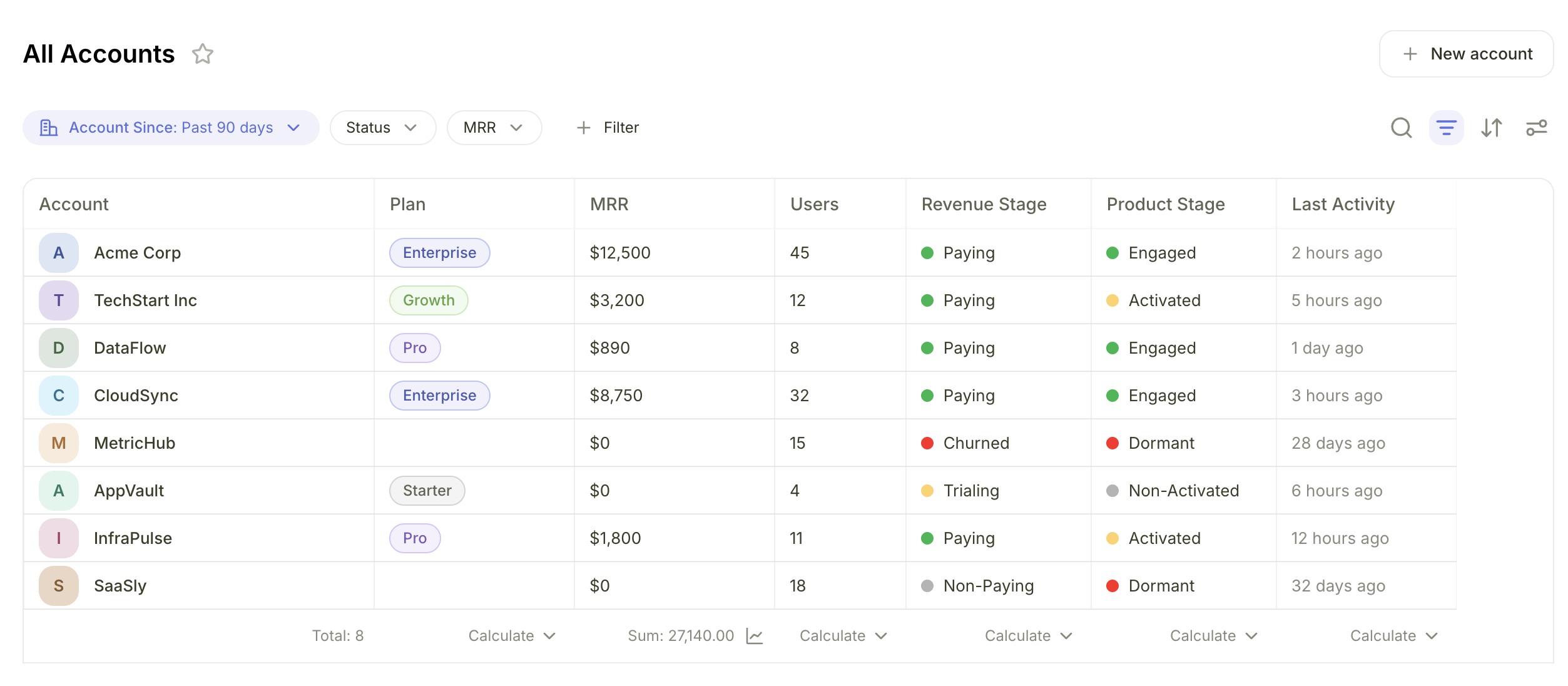The image size is (1568, 686).
Task: Click Acme Corp's avatar circle
Action: pyautogui.click(x=58, y=252)
